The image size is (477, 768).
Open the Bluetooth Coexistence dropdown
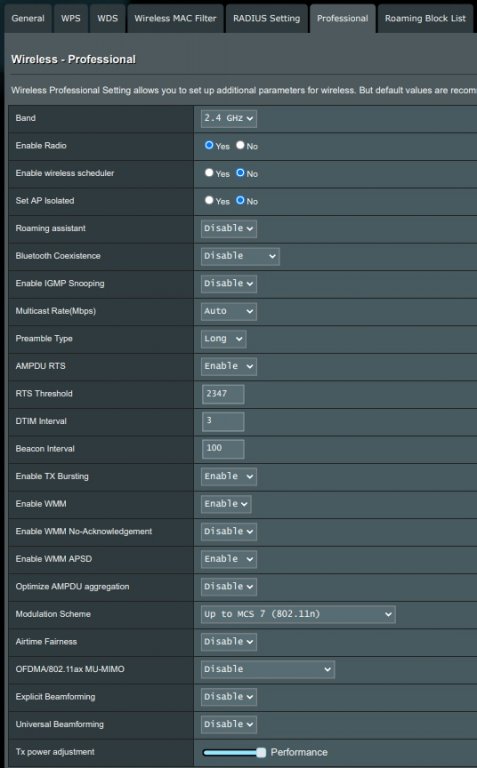pyautogui.click(x=240, y=256)
